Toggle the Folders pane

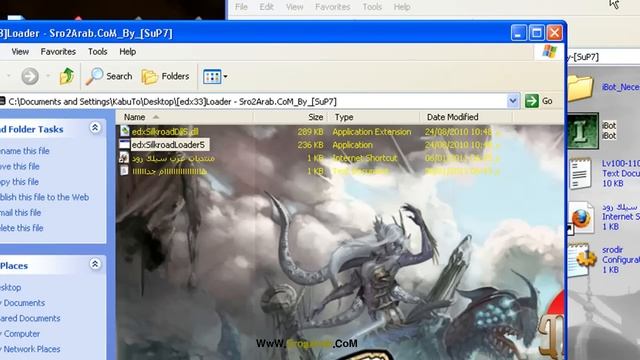[x=165, y=76]
